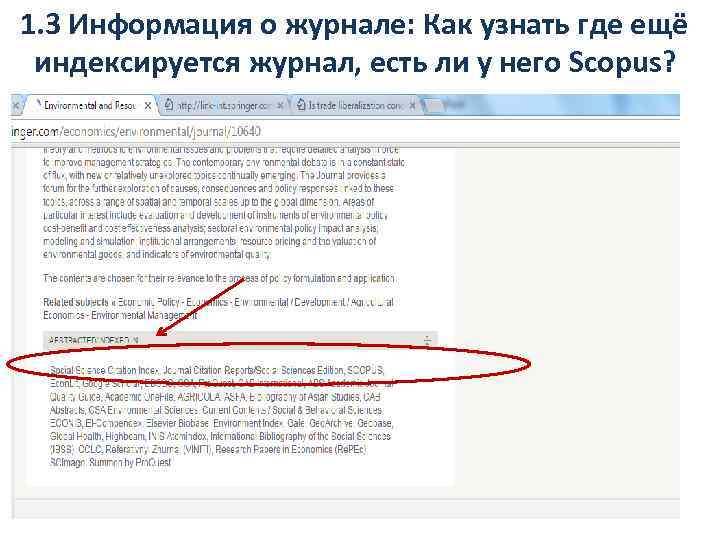The width and height of the screenshot is (720, 540).
Task: Open the link.springer.com browser tab
Action: tap(224, 106)
